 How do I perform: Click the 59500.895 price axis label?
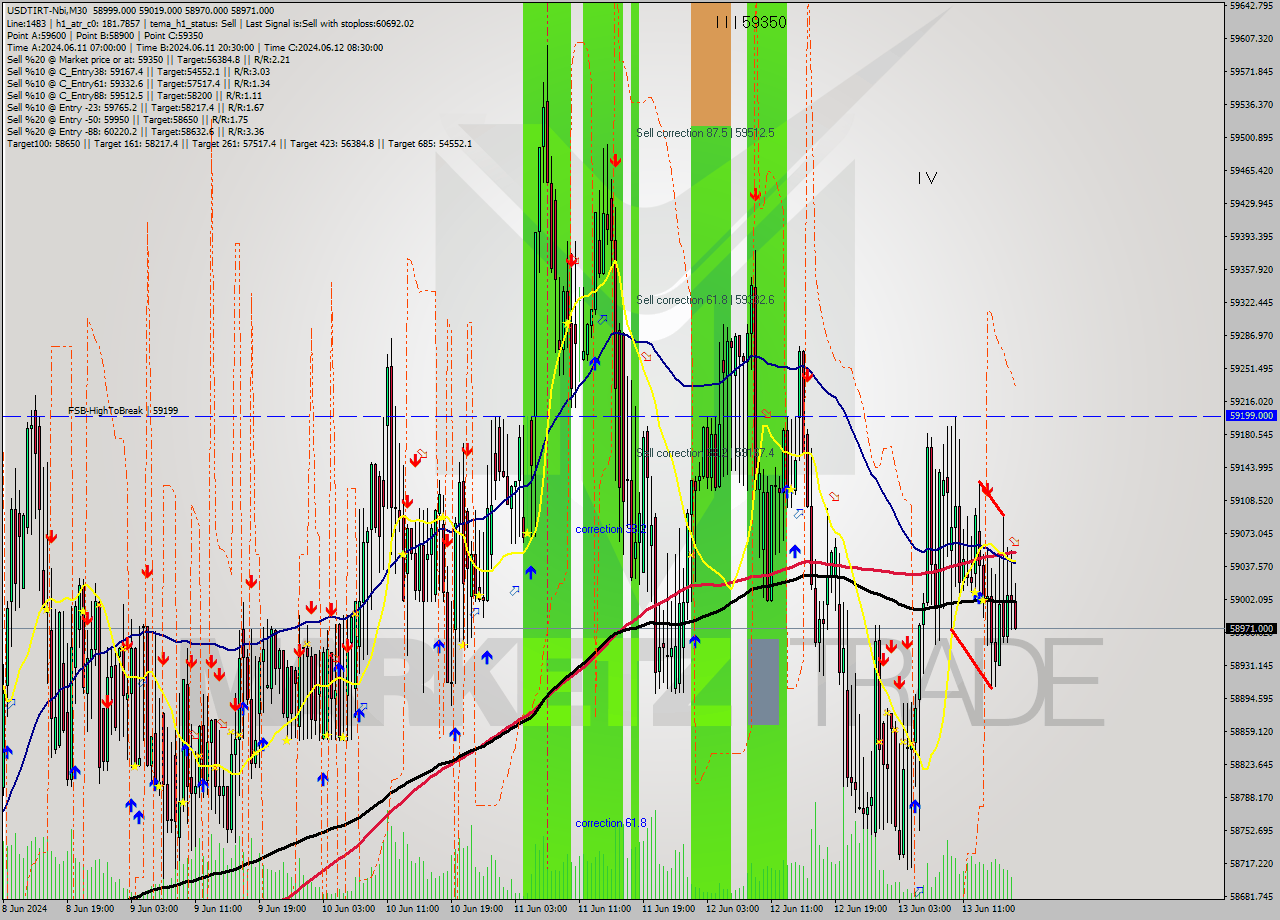pyautogui.click(x=1252, y=137)
